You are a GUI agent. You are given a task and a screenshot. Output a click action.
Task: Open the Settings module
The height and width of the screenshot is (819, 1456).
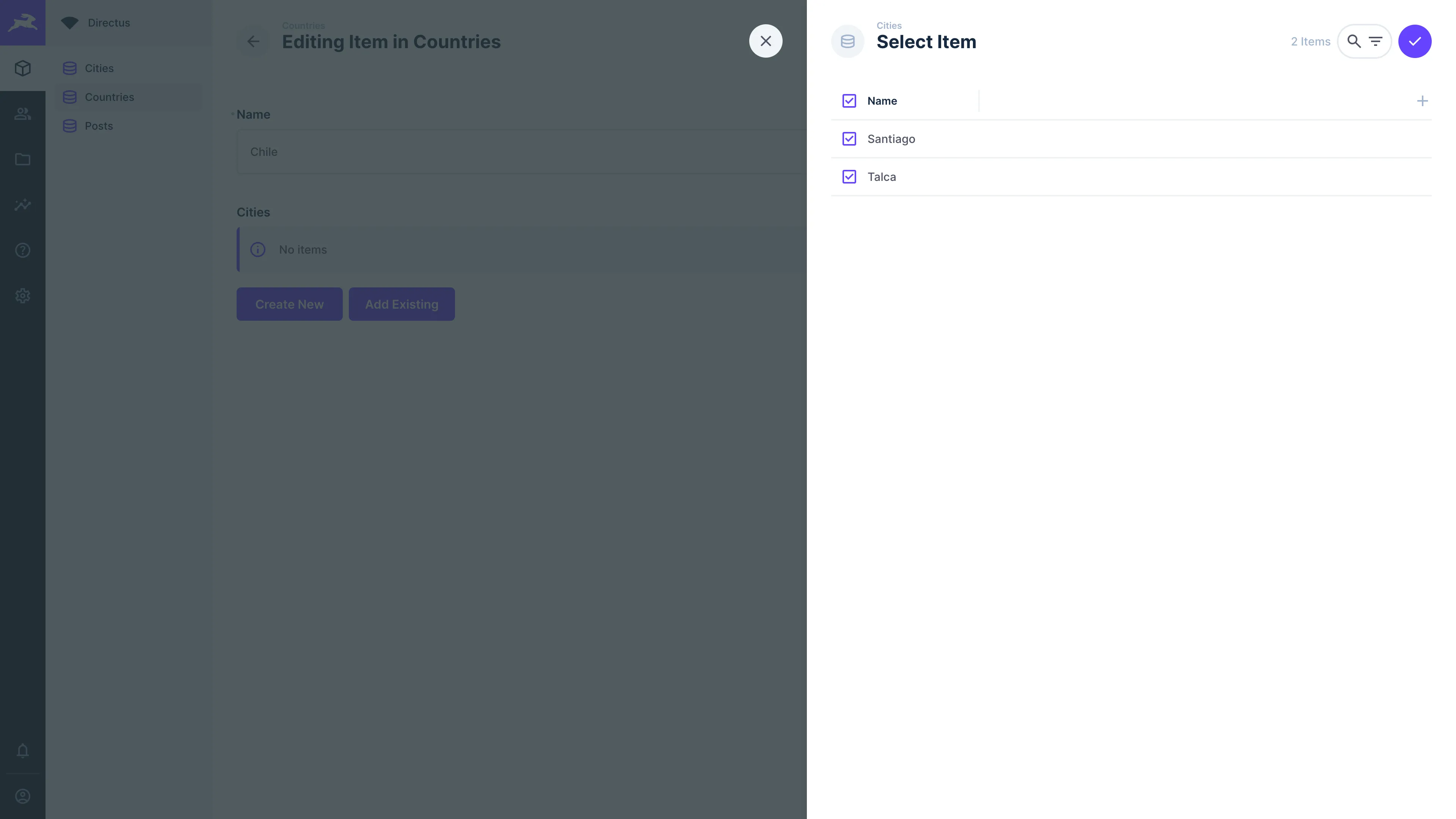click(23, 296)
